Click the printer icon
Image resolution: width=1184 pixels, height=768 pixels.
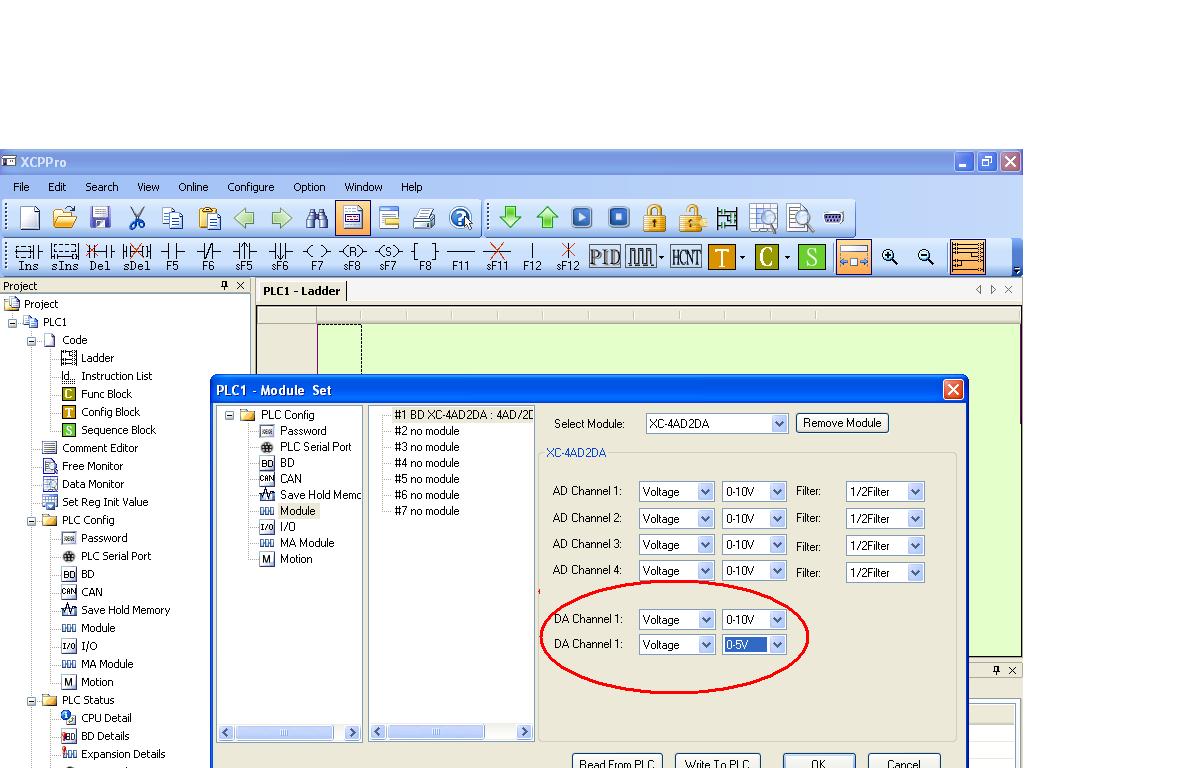pyautogui.click(x=424, y=218)
